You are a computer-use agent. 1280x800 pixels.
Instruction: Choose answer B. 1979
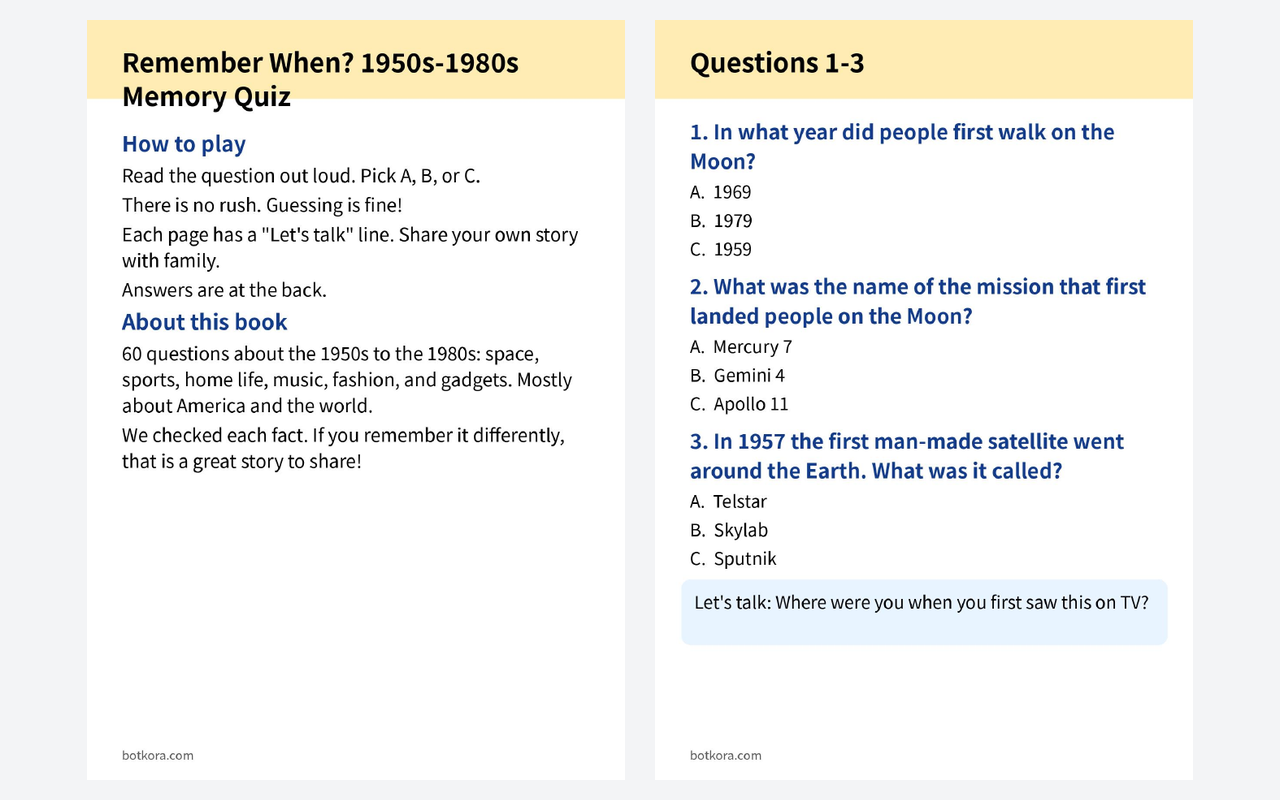pyautogui.click(x=721, y=221)
